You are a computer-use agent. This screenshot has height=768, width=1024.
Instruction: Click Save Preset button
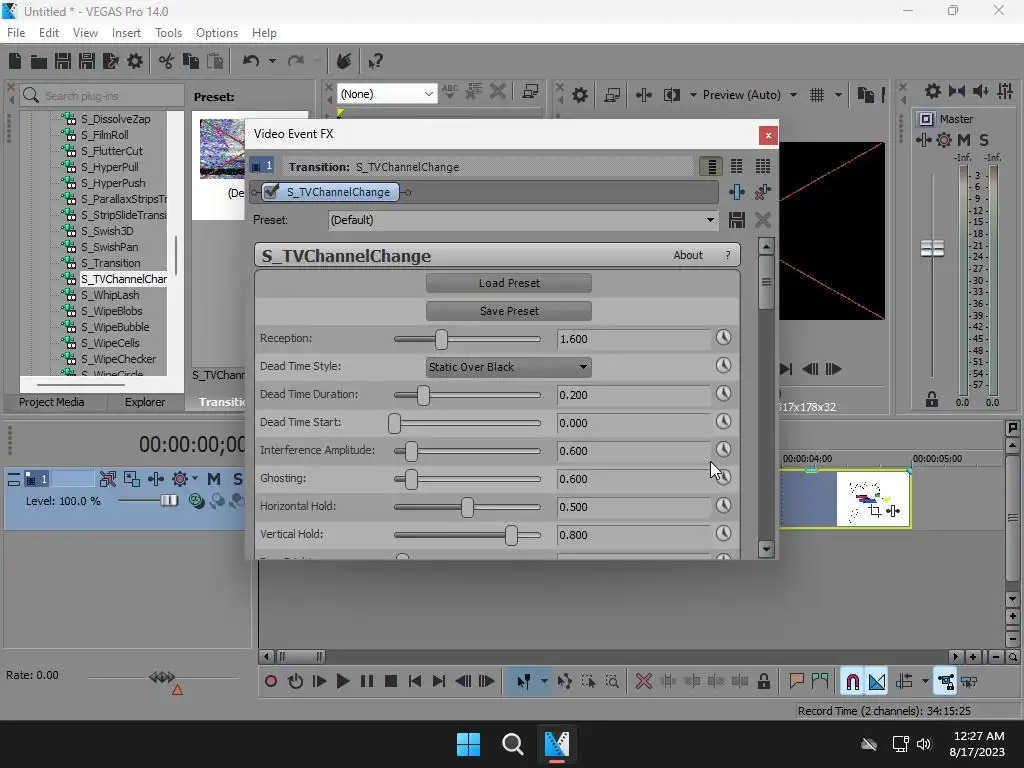pyautogui.click(x=509, y=312)
